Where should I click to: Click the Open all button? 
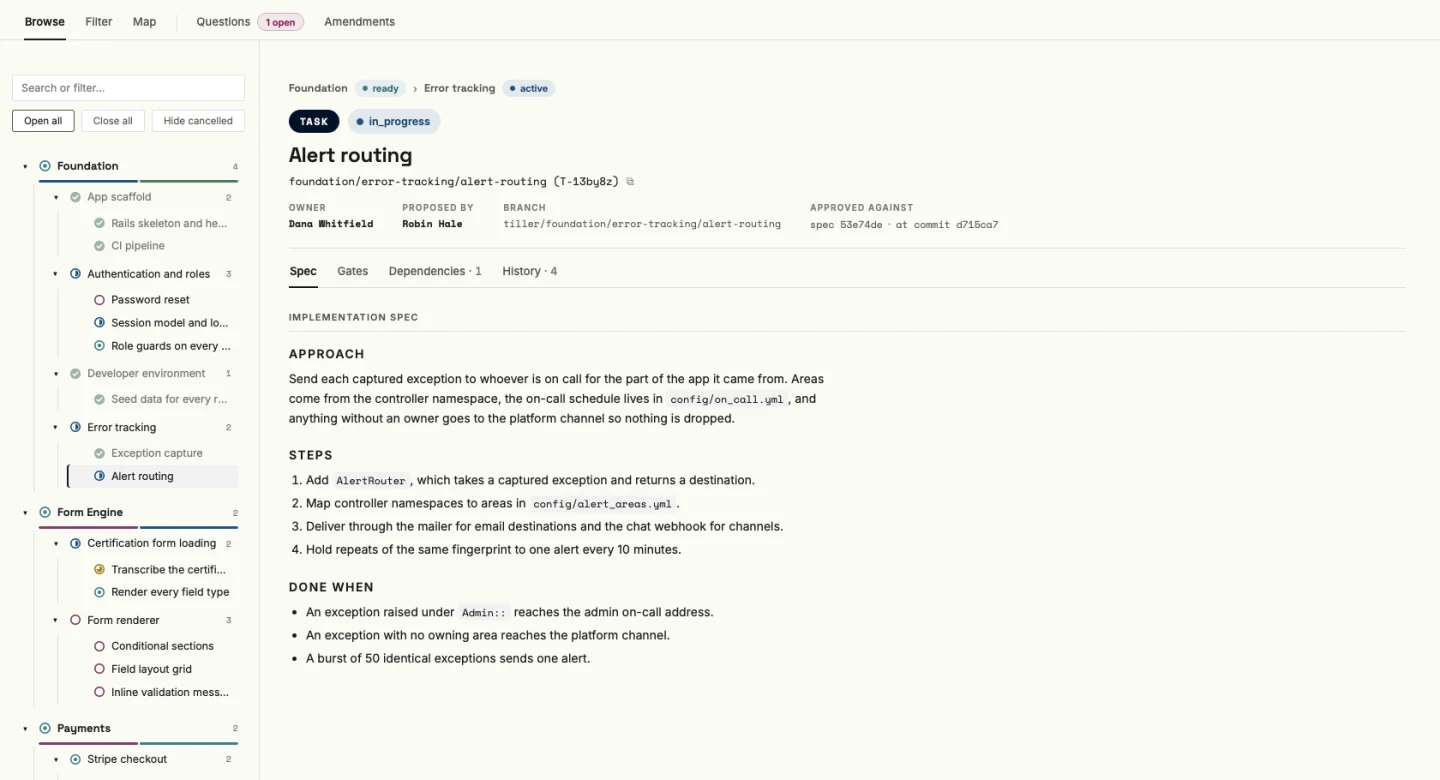43,121
